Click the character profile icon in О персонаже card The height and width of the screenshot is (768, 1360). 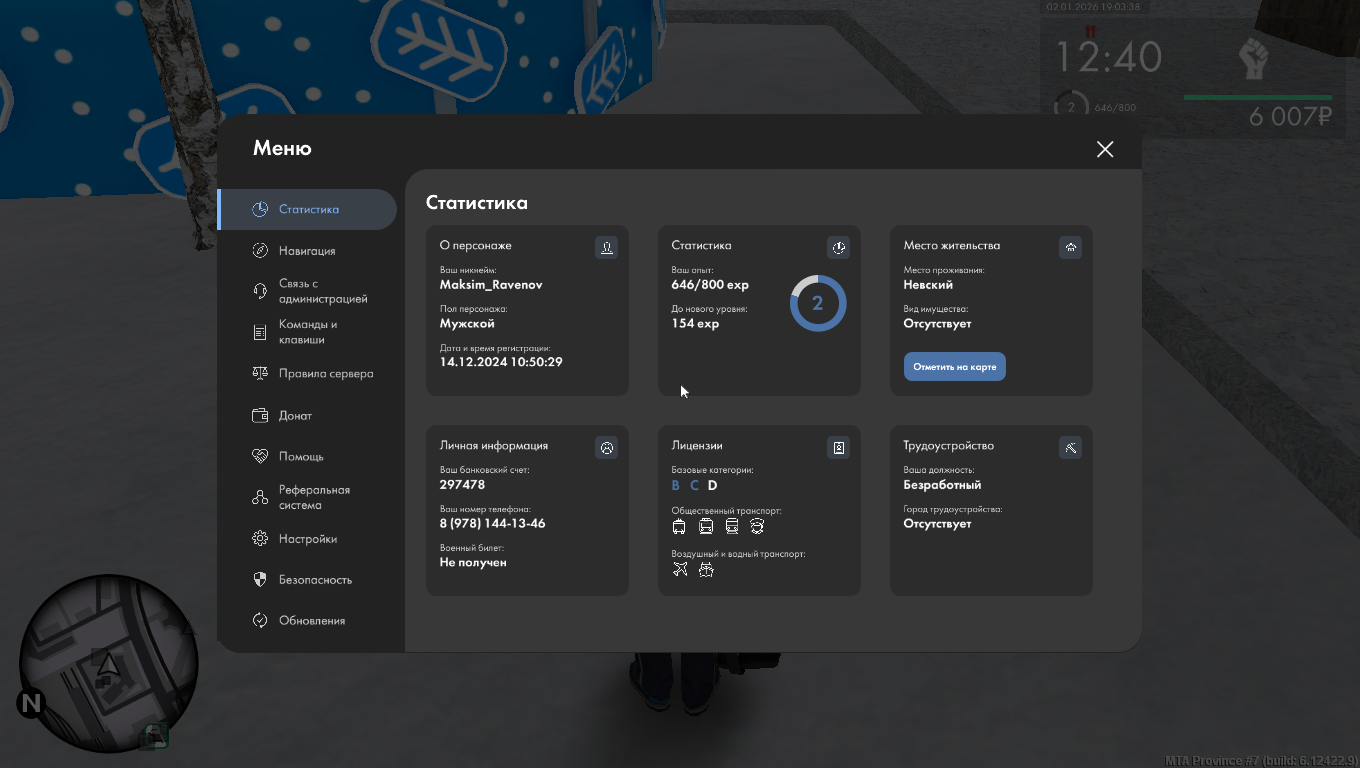[x=606, y=247]
